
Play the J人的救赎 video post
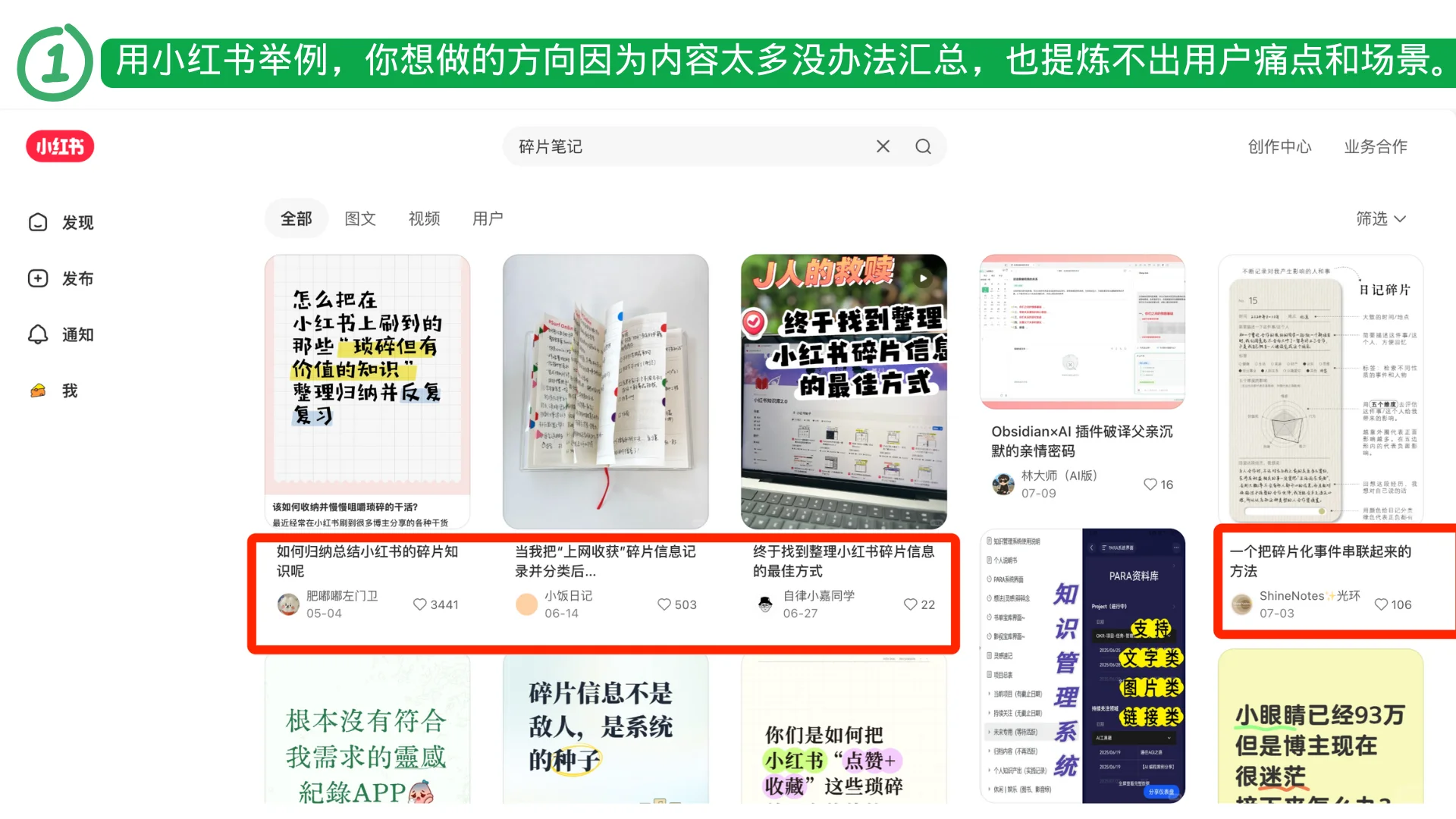click(923, 278)
